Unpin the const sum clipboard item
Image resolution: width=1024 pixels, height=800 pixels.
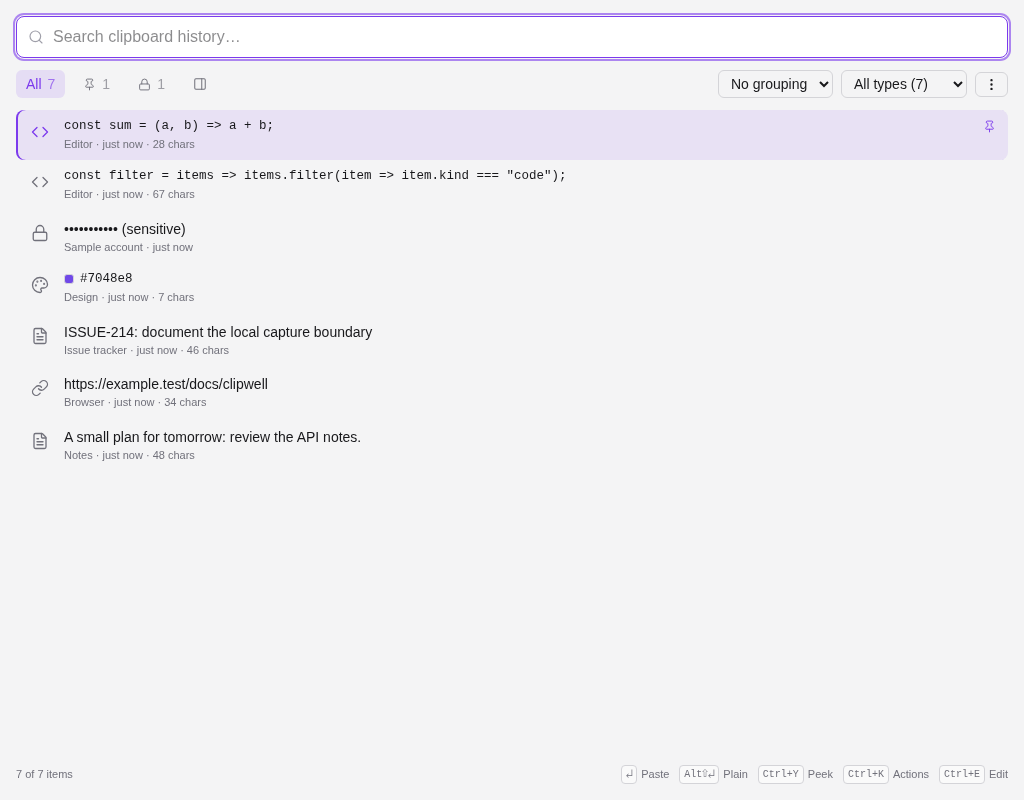click(x=989, y=127)
